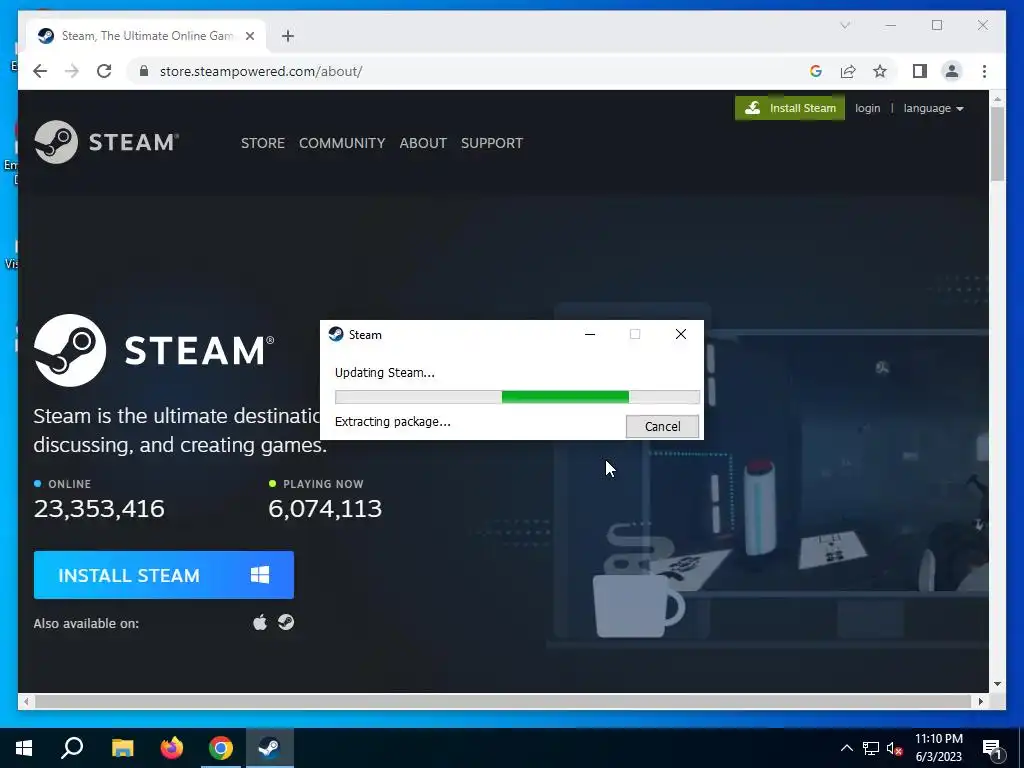Click the muted volume tray icon
1024x768 pixels.
(895, 748)
